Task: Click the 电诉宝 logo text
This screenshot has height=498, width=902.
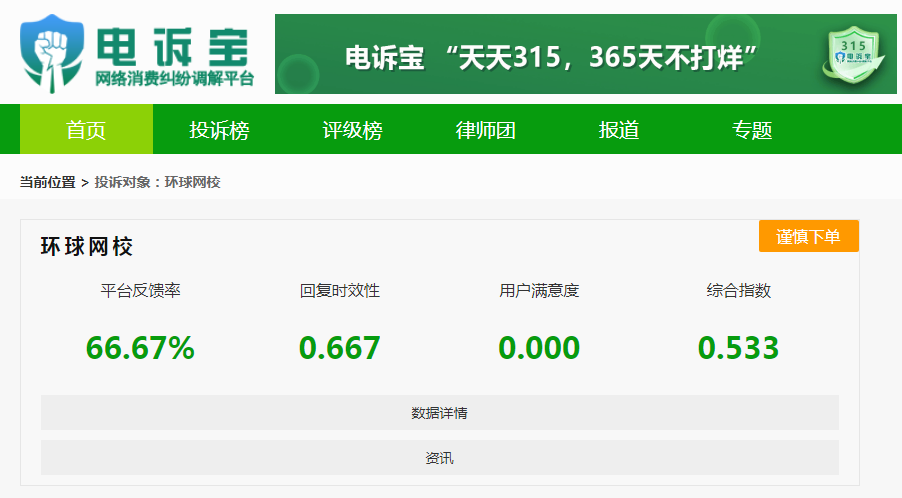Action: [170, 43]
